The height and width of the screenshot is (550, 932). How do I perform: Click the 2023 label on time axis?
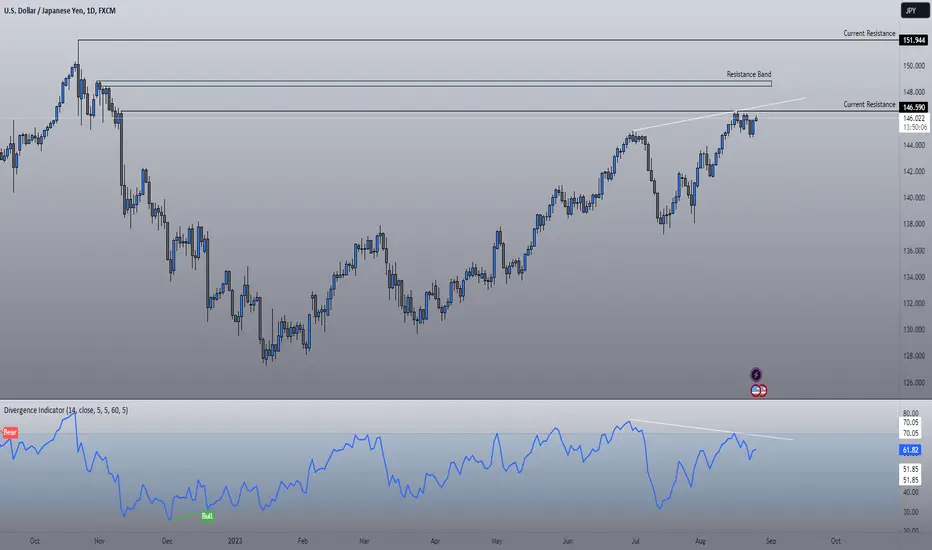click(235, 541)
